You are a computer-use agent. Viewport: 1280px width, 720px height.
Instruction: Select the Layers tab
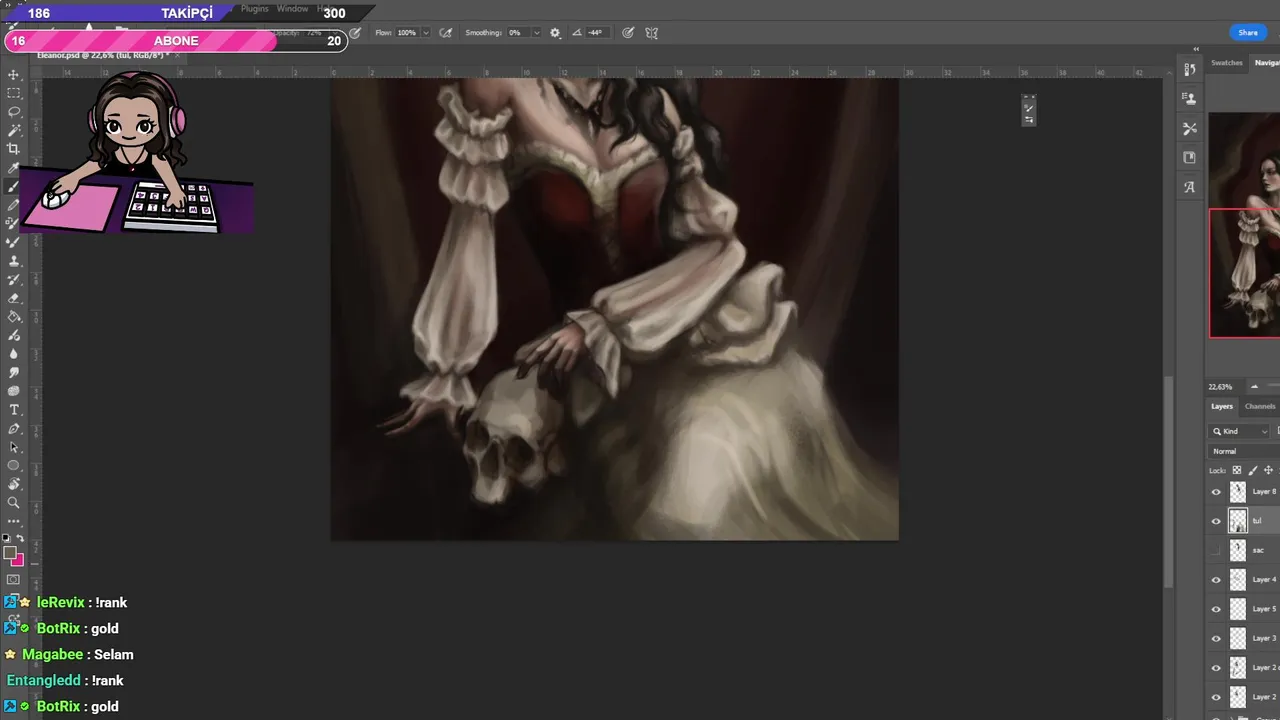point(1222,406)
